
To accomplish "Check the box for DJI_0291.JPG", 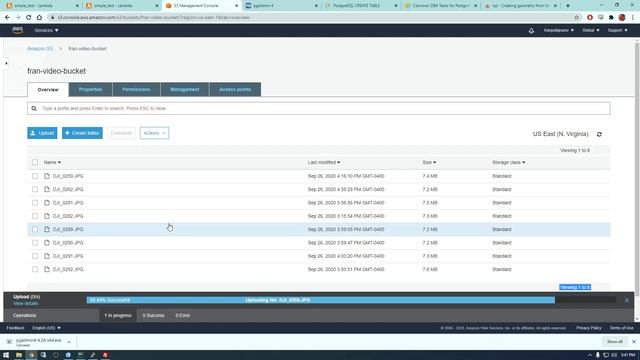I will pyautogui.click(x=35, y=256).
